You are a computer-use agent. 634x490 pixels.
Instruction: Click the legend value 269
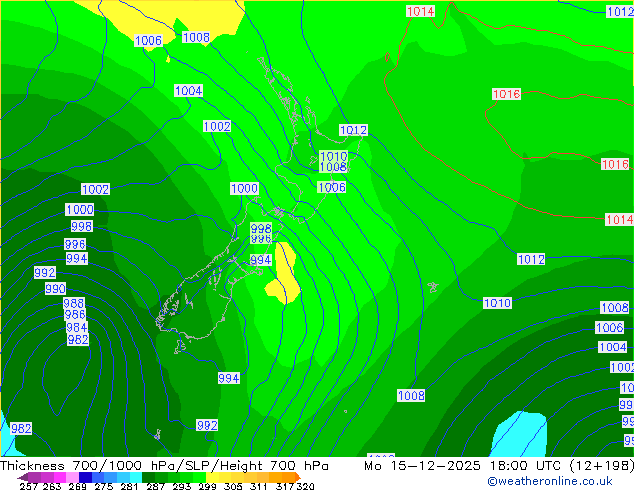pos(77,486)
